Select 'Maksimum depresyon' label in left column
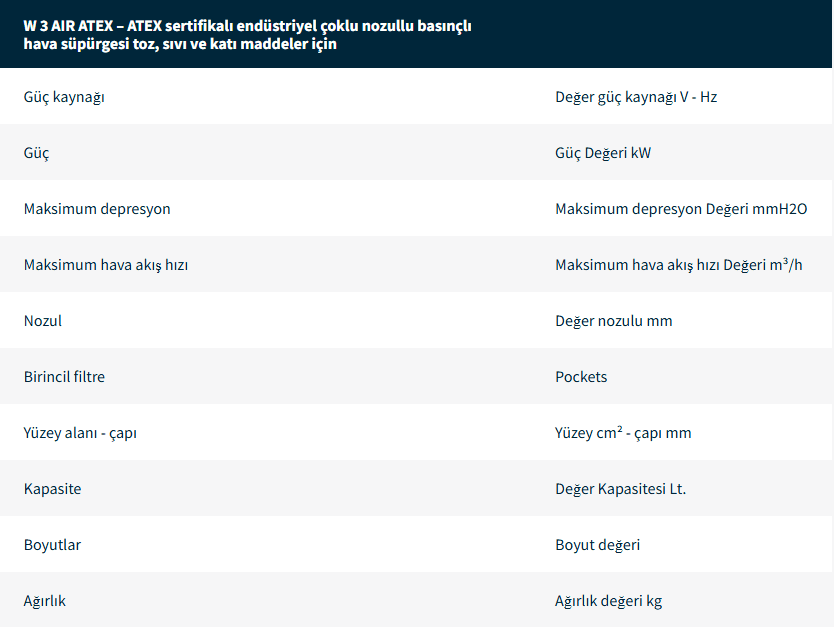834x627 pixels. (x=97, y=209)
